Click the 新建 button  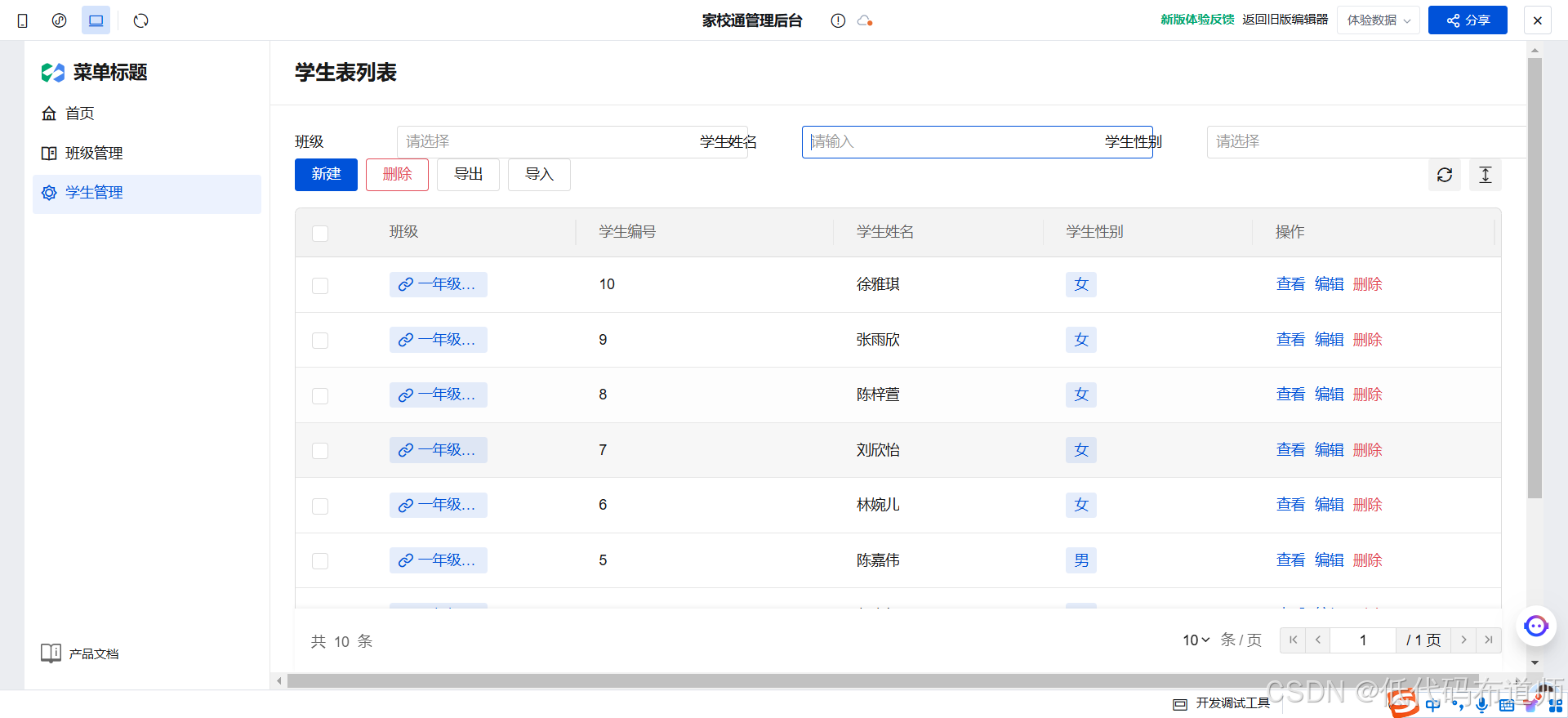pos(326,175)
